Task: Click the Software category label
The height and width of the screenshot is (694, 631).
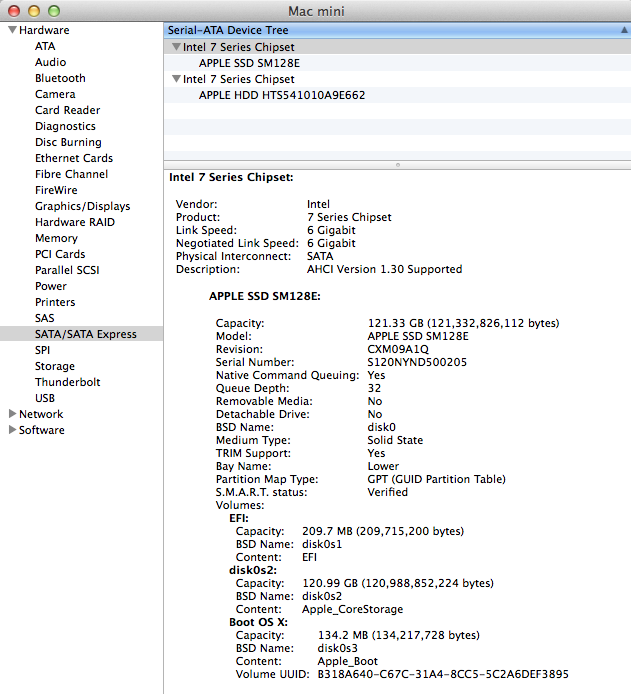Action: 42,430
